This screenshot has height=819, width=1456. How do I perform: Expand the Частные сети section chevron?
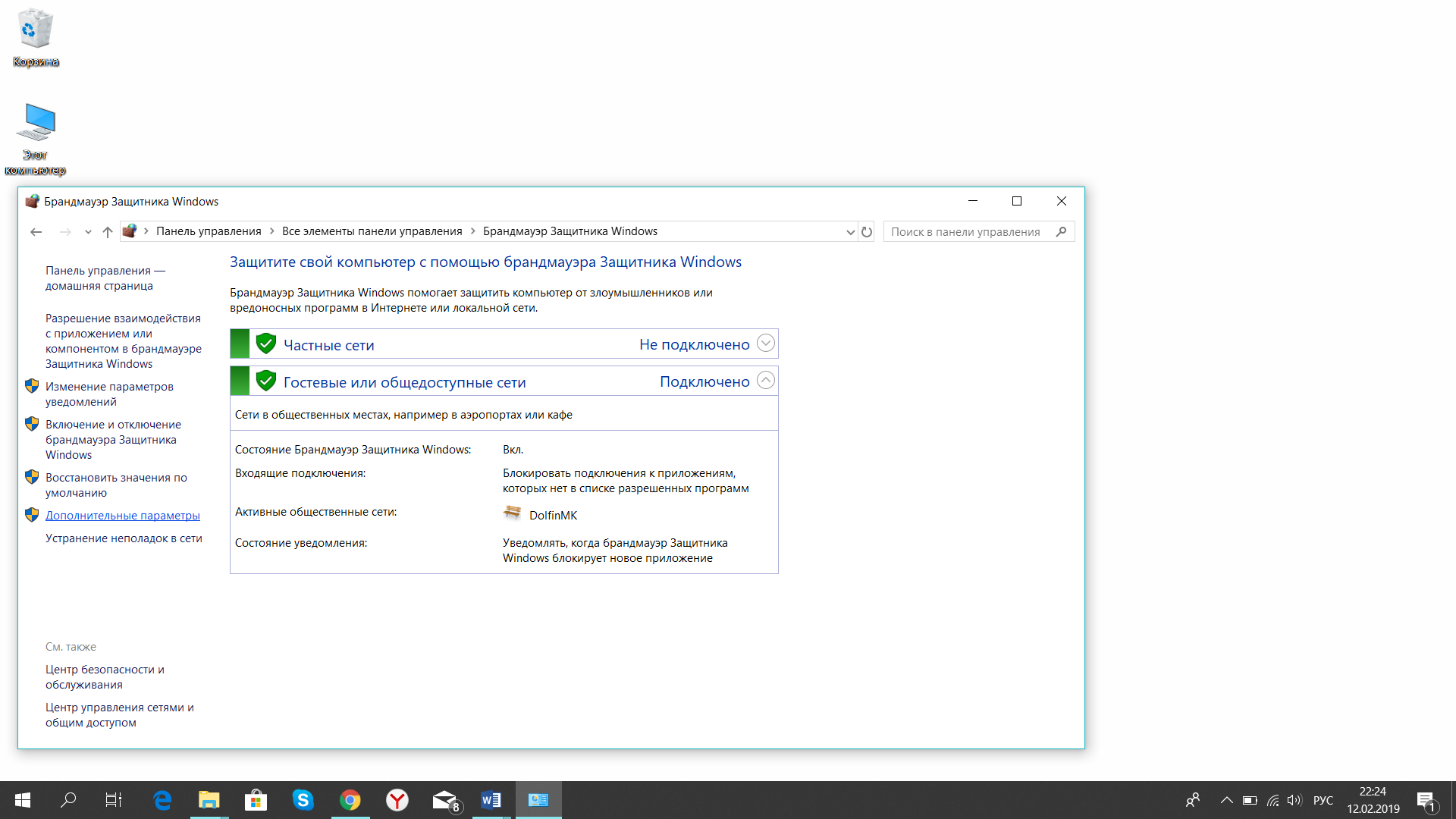coord(766,344)
